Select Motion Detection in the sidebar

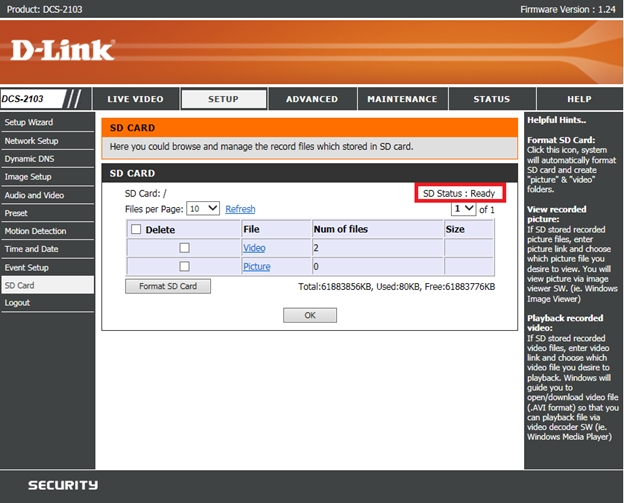pos(35,231)
